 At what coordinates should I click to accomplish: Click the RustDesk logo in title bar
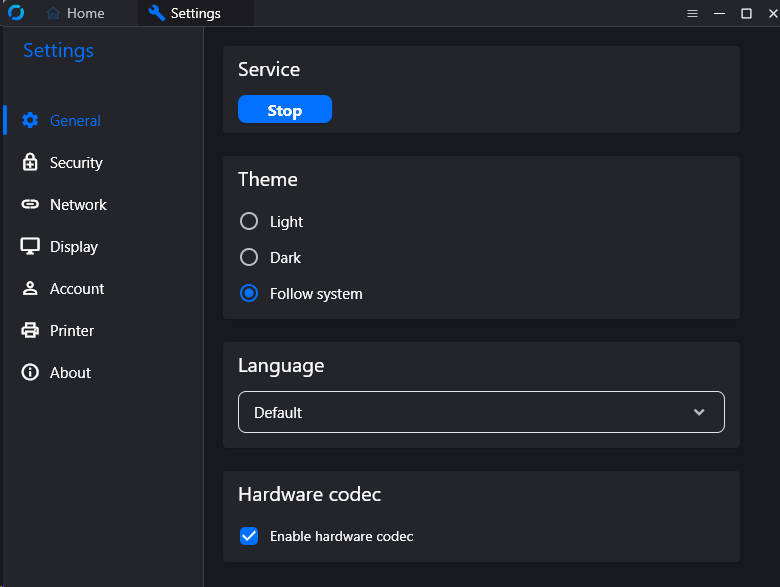coord(16,12)
